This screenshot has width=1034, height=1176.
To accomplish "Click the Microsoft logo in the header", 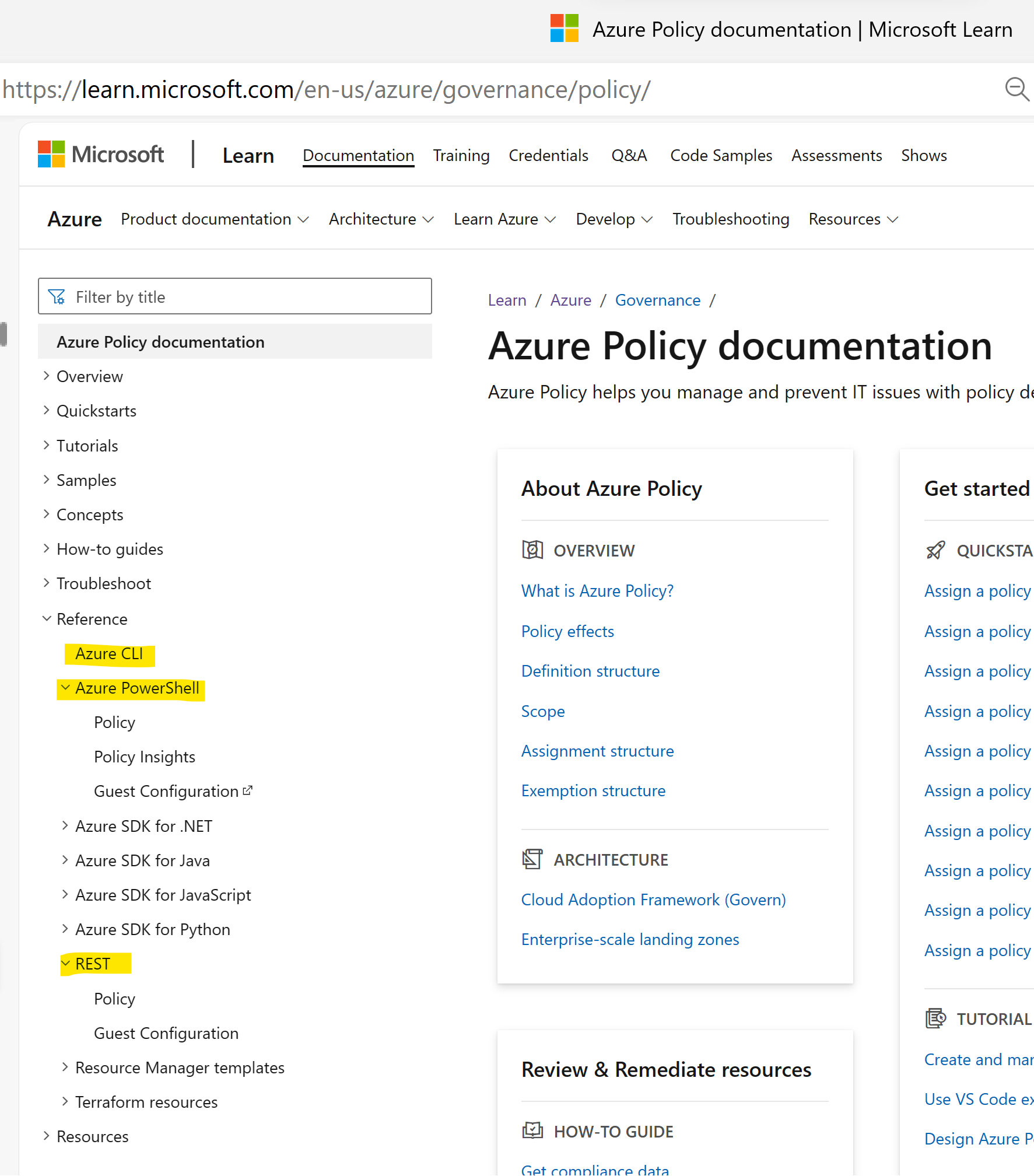I will pos(52,153).
